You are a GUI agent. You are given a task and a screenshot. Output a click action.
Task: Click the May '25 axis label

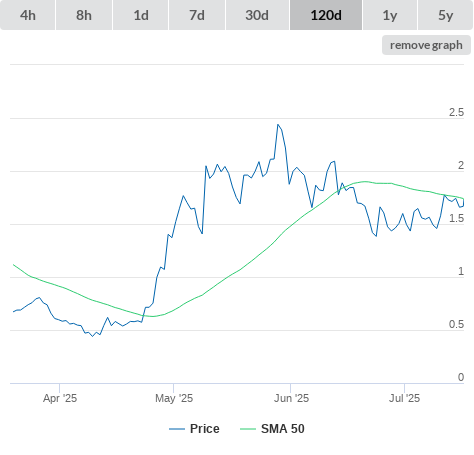pyautogui.click(x=174, y=398)
